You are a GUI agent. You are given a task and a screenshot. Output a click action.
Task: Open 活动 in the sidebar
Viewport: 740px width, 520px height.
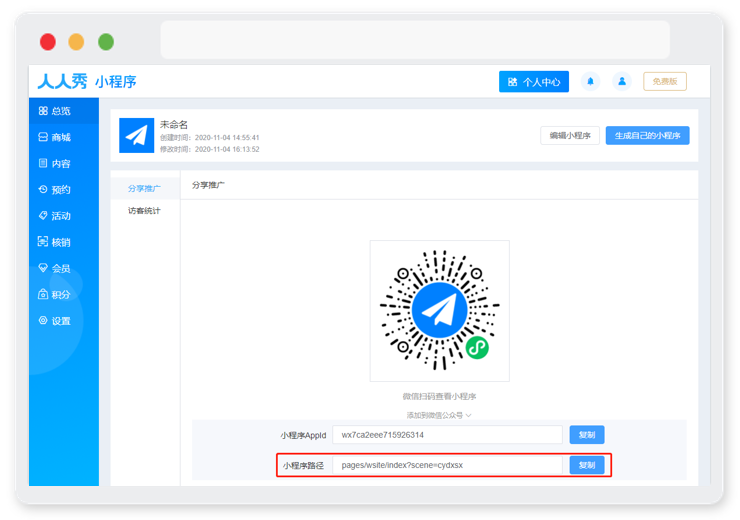[64, 216]
